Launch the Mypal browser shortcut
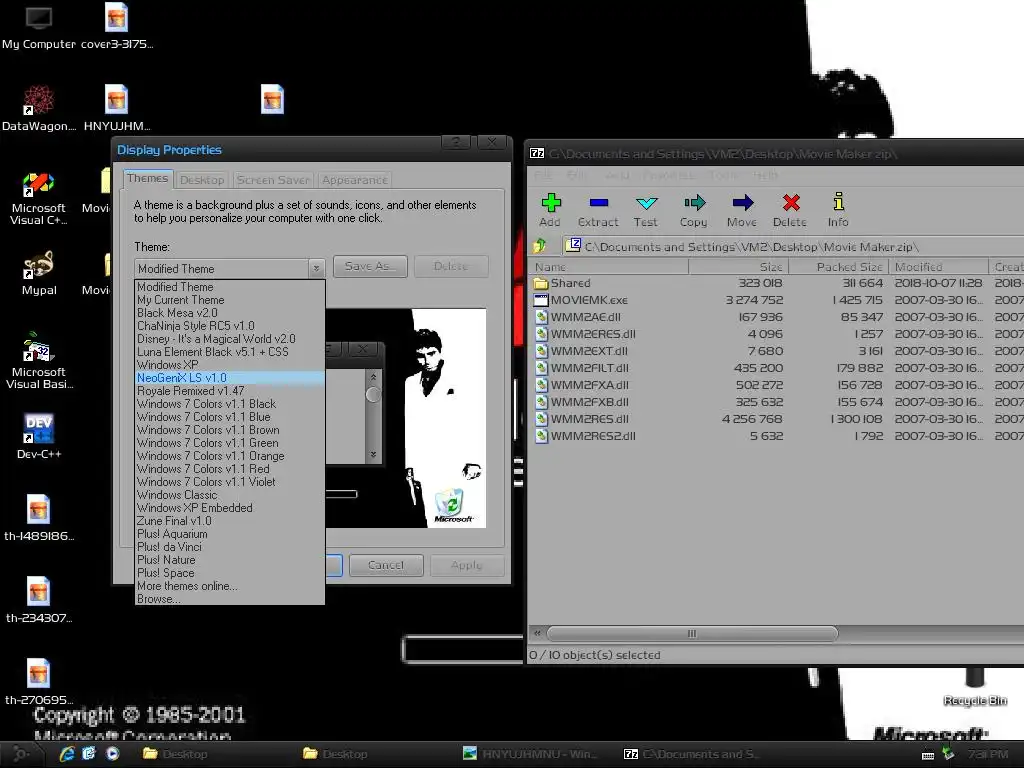The width and height of the screenshot is (1024, 768). (x=39, y=273)
